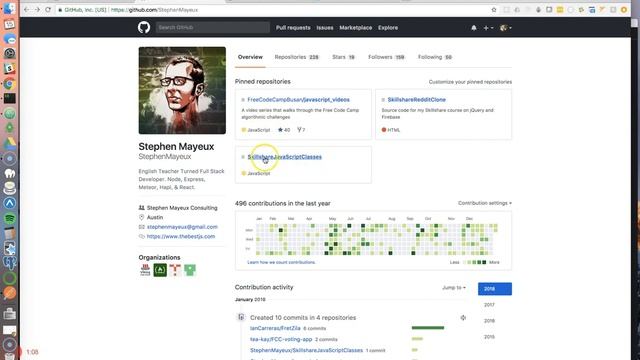Switch to the Stars tab
Screen dimensions: 640x360
pyautogui.click(x=343, y=57)
